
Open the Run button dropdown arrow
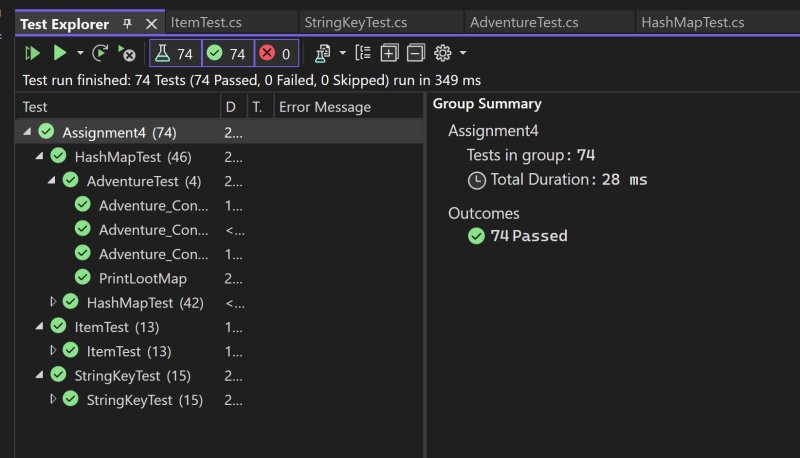point(80,53)
